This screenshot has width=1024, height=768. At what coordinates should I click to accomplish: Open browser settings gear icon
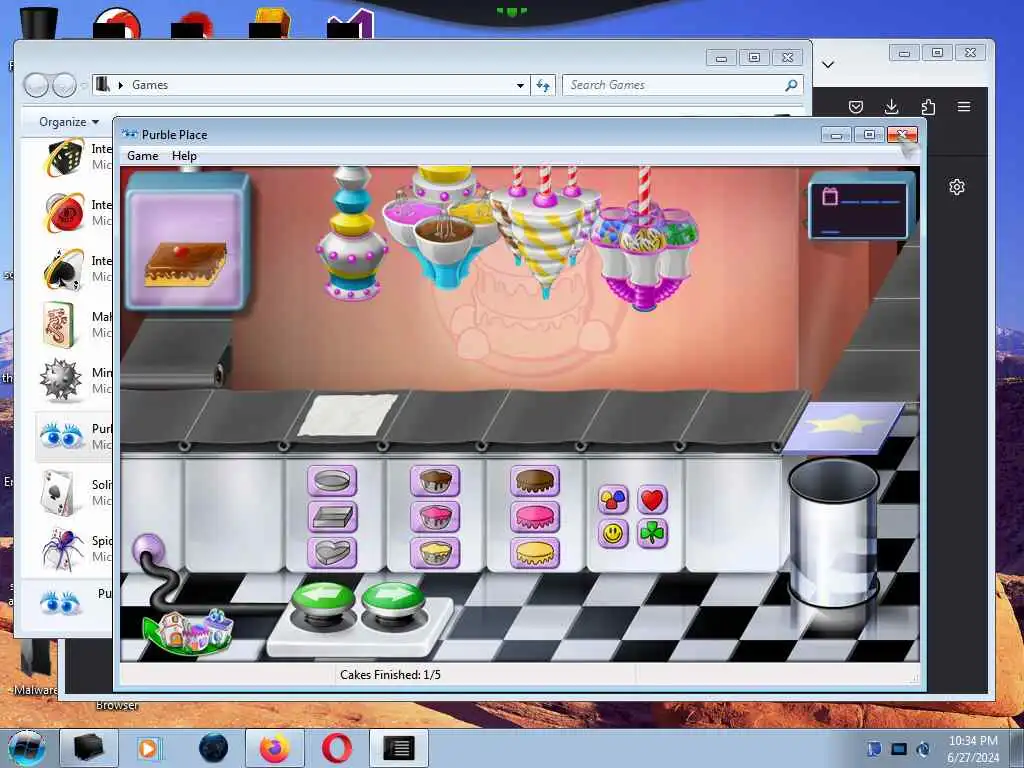click(957, 187)
